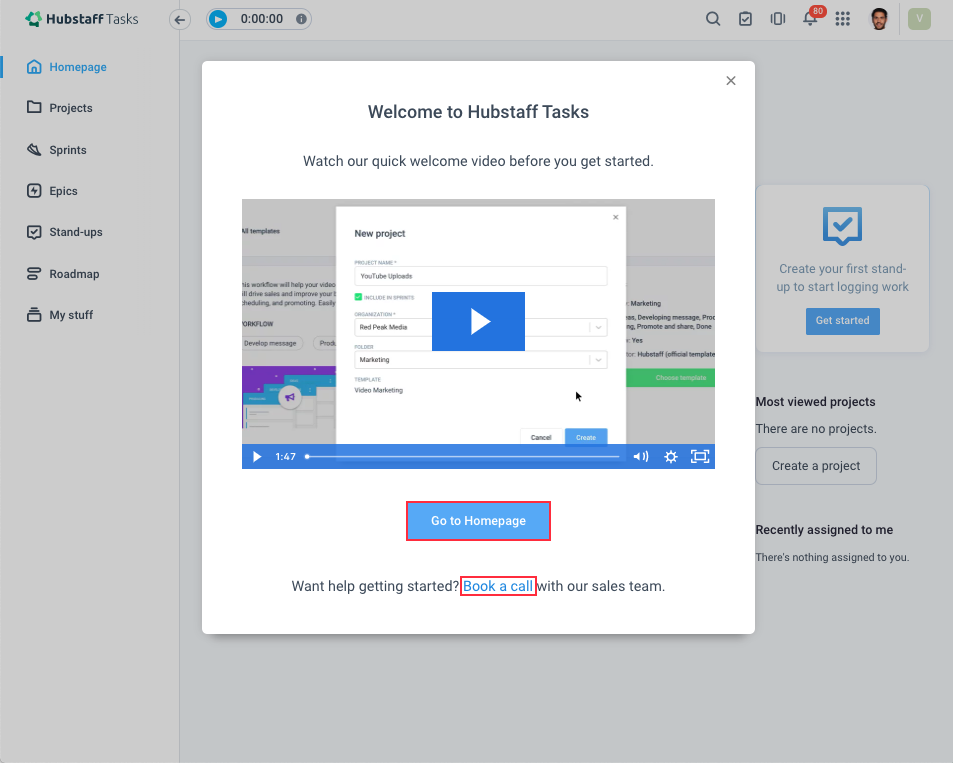
Task: Click the timer display 0:00:00
Action: (262, 19)
